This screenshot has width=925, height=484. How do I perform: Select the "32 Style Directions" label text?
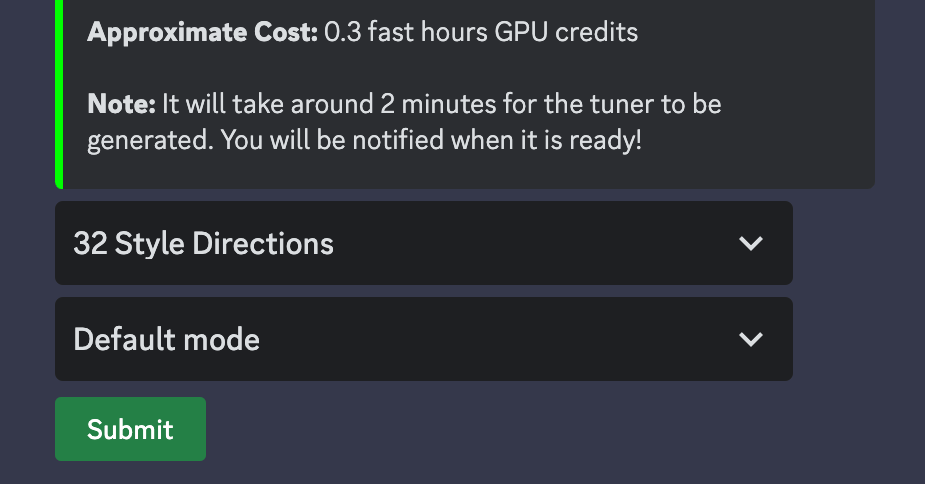[203, 243]
